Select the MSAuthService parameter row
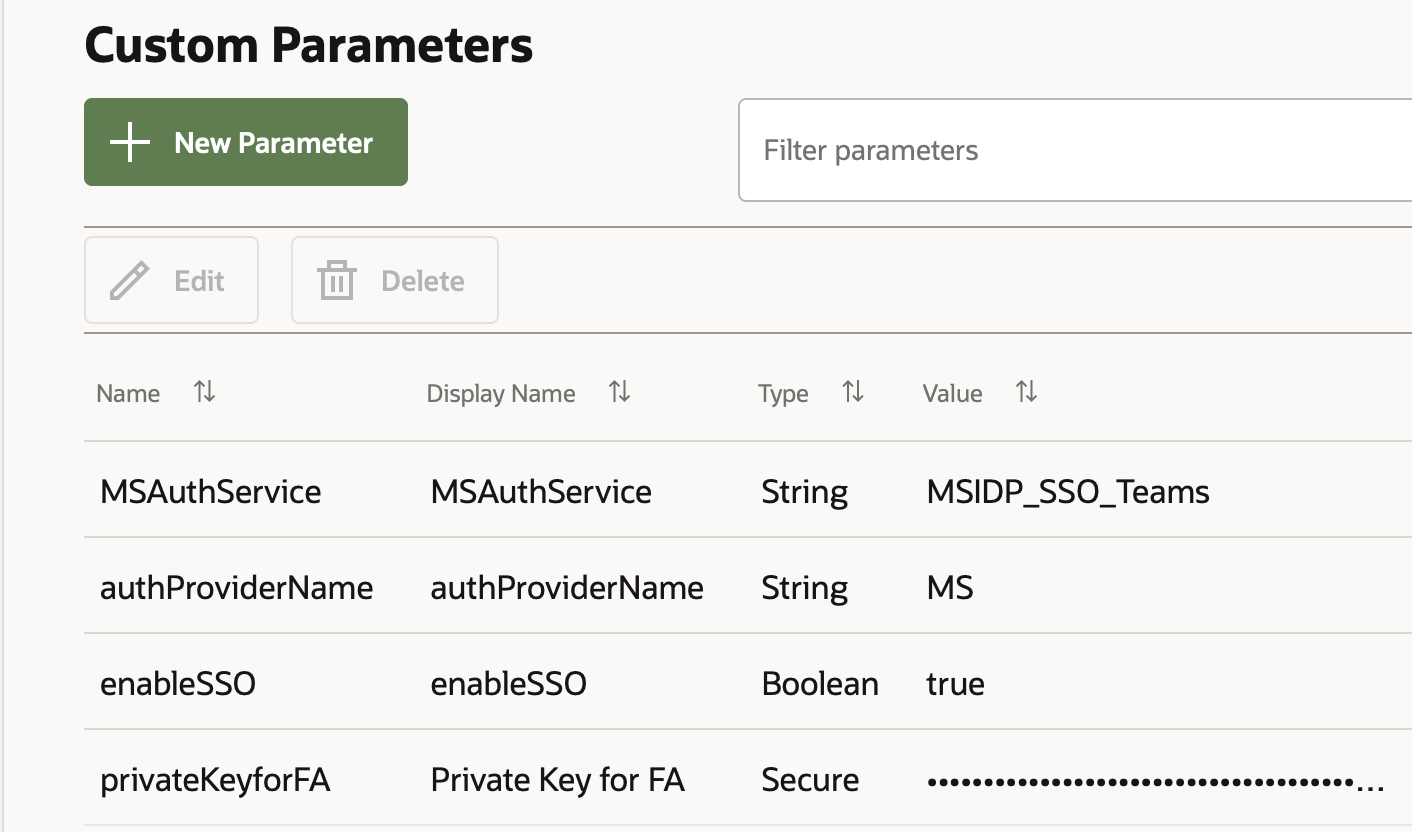 click(x=211, y=491)
